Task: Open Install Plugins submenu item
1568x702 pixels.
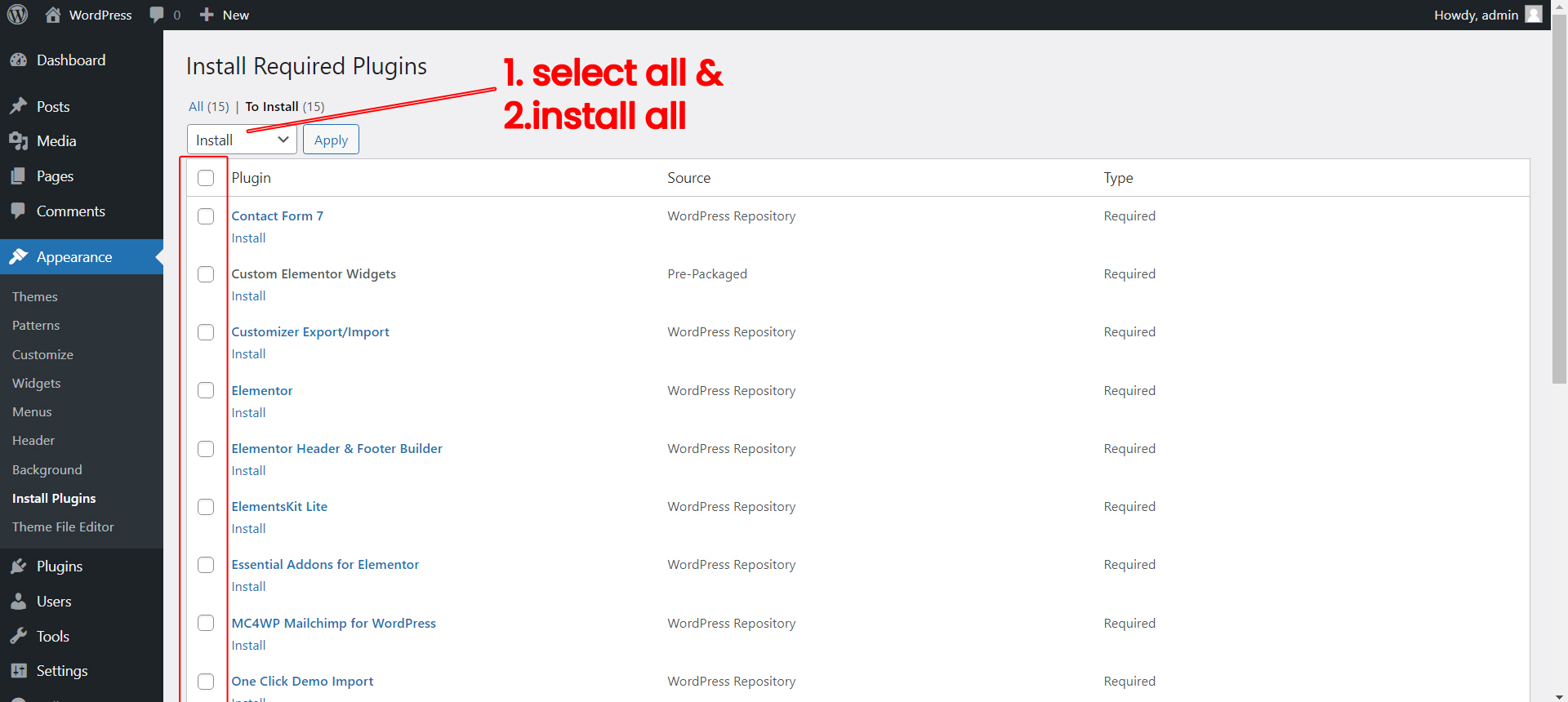Action: pyautogui.click(x=54, y=499)
